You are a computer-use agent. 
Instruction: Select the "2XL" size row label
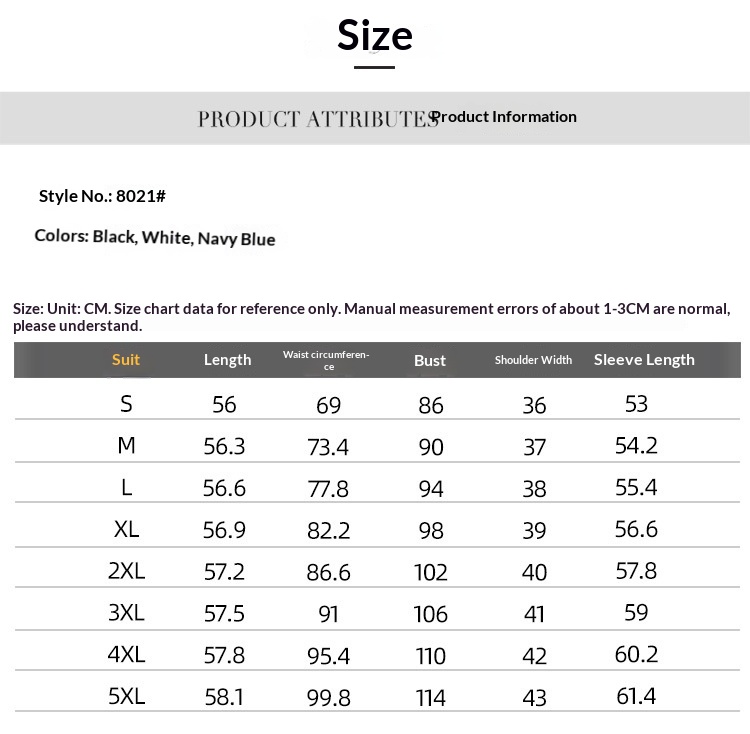(x=126, y=571)
